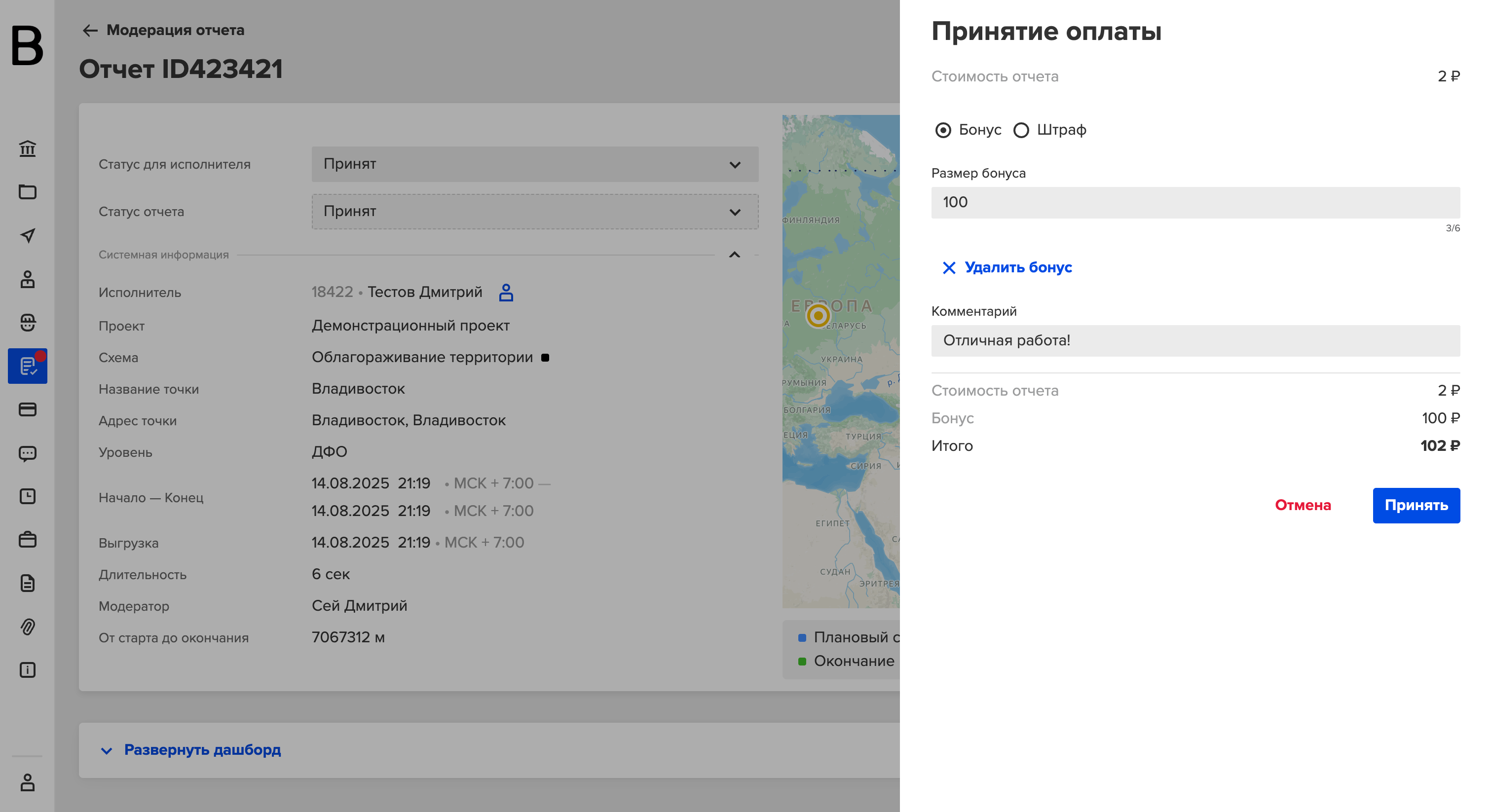The height and width of the screenshot is (812, 1492).
Task: Click the red Отмена button
Action: pos(1303,505)
